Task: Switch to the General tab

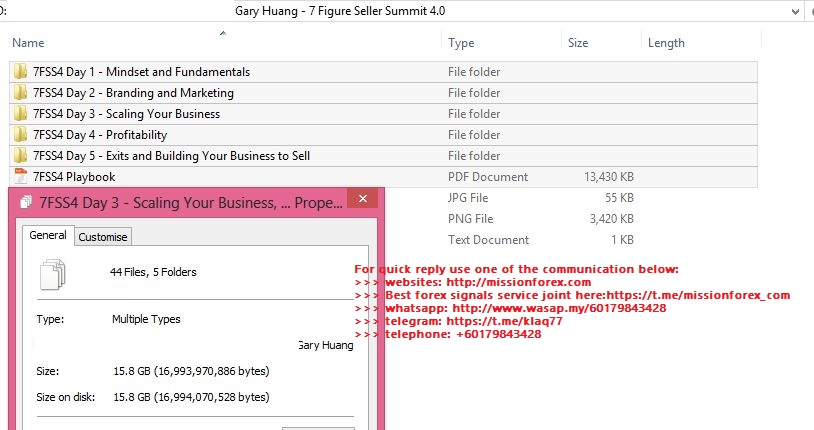Action: pos(48,235)
